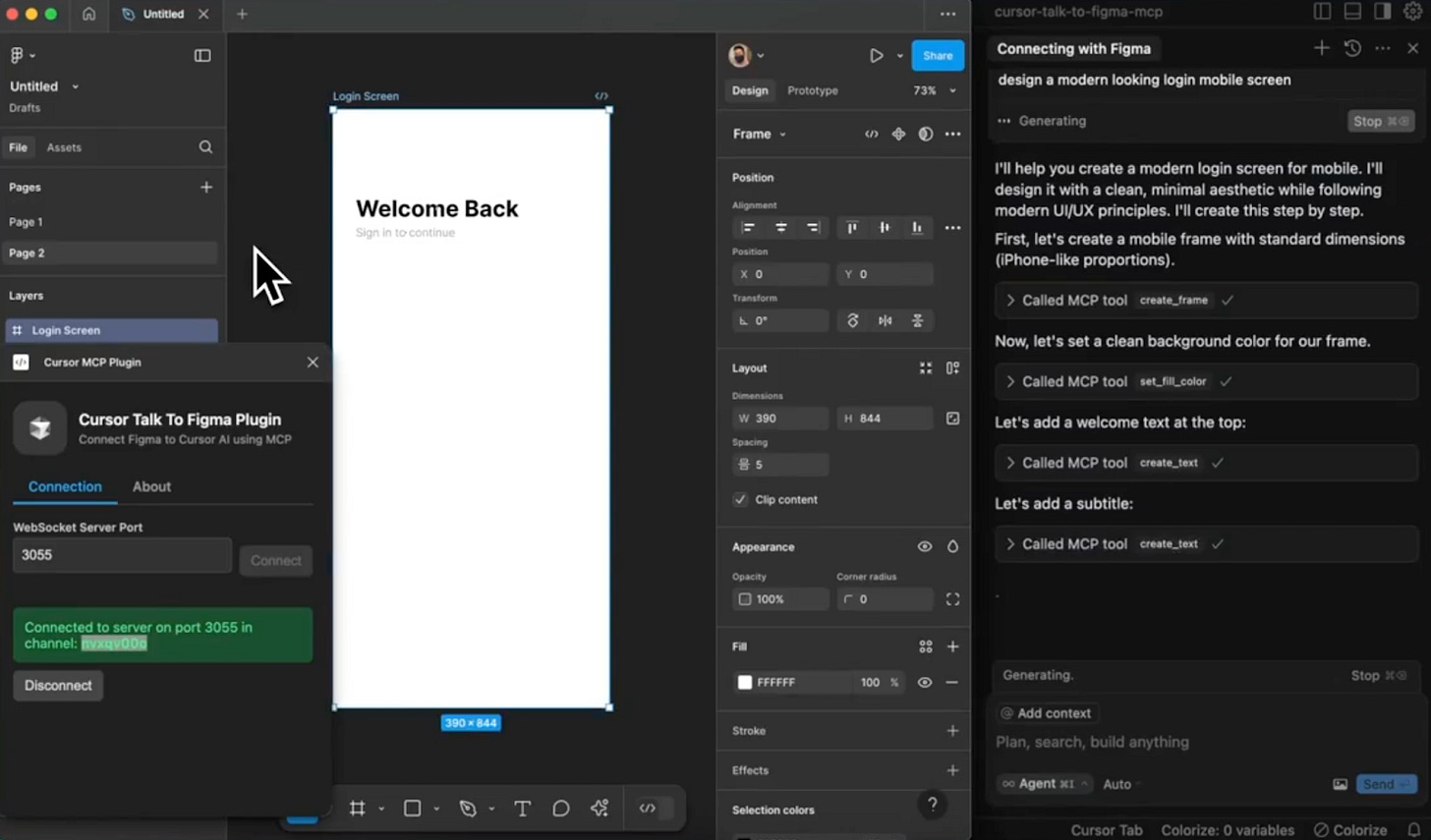The width and height of the screenshot is (1431, 840).
Task: Open blend mode droplet icon in Appearance
Action: coord(952,547)
